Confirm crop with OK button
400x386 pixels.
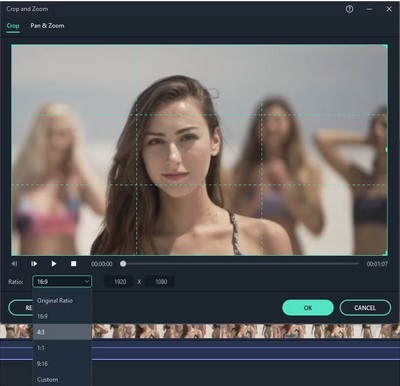tap(308, 308)
